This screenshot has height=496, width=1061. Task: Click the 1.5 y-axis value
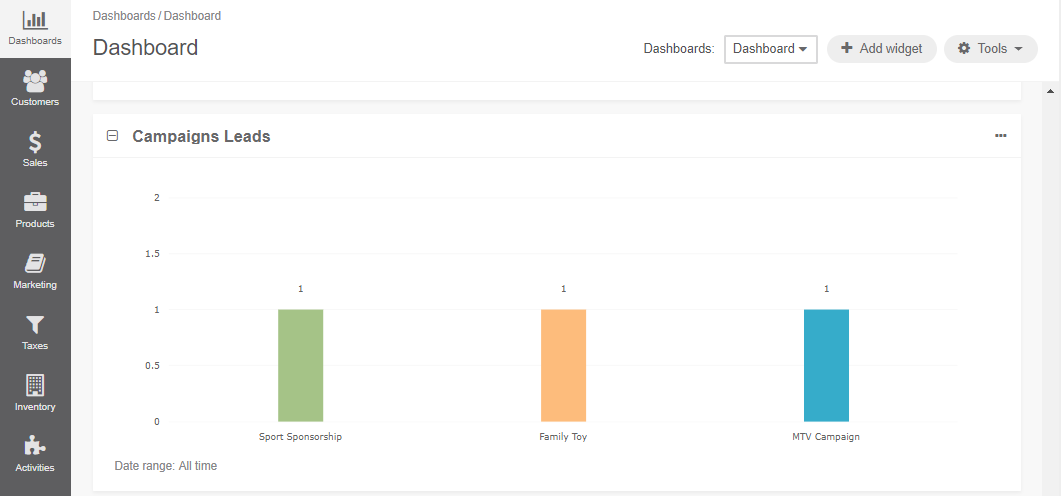(152, 254)
